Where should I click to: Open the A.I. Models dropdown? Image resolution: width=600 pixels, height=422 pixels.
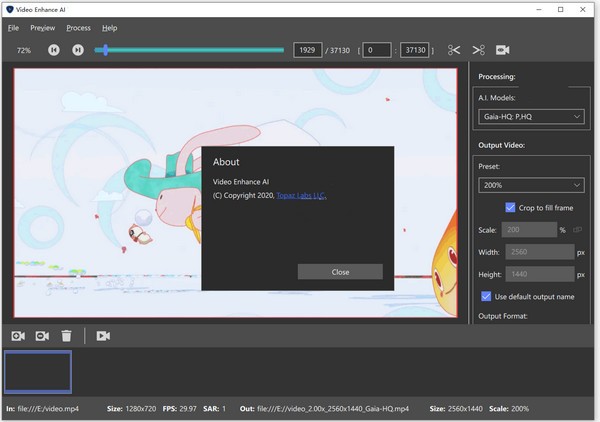pyautogui.click(x=530, y=117)
